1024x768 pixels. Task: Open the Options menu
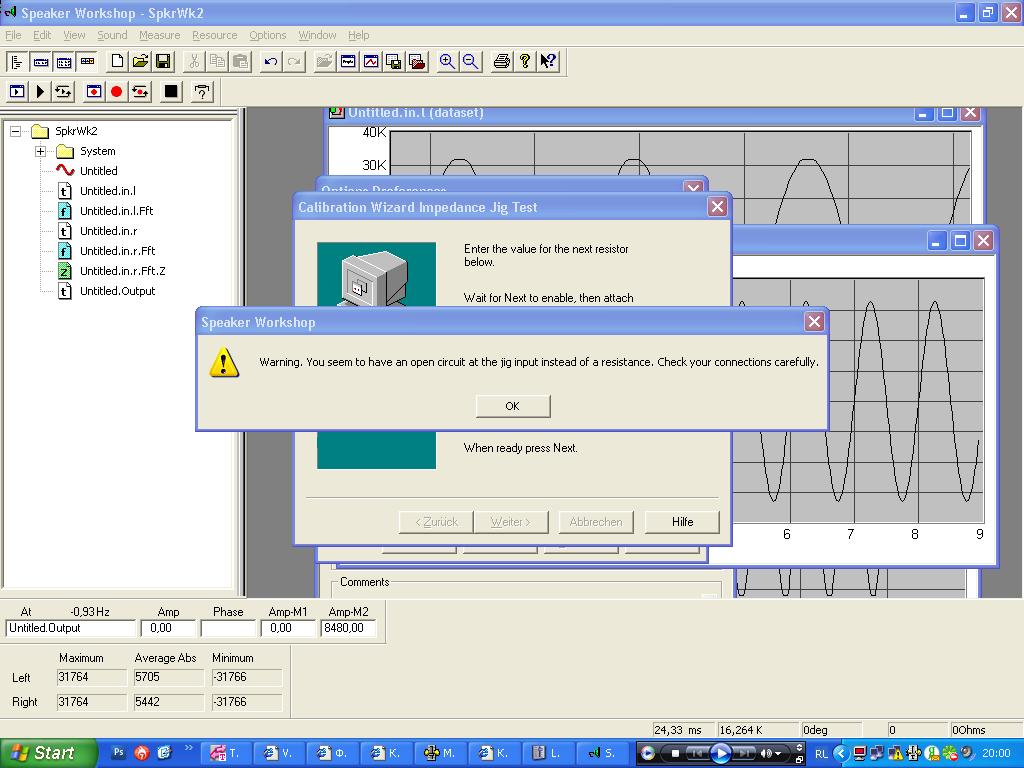click(x=268, y=35)
